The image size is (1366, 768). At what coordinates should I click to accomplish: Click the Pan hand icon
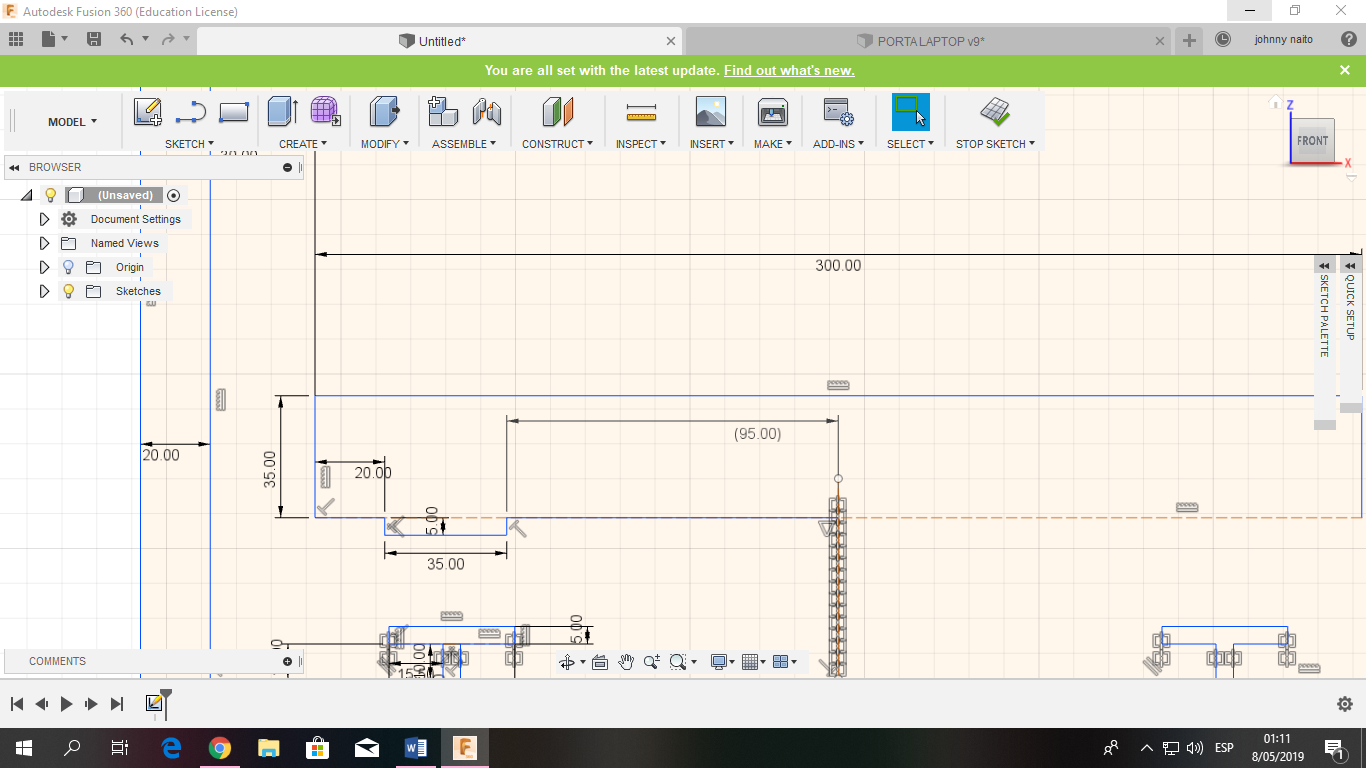click(x=626, y=662)
